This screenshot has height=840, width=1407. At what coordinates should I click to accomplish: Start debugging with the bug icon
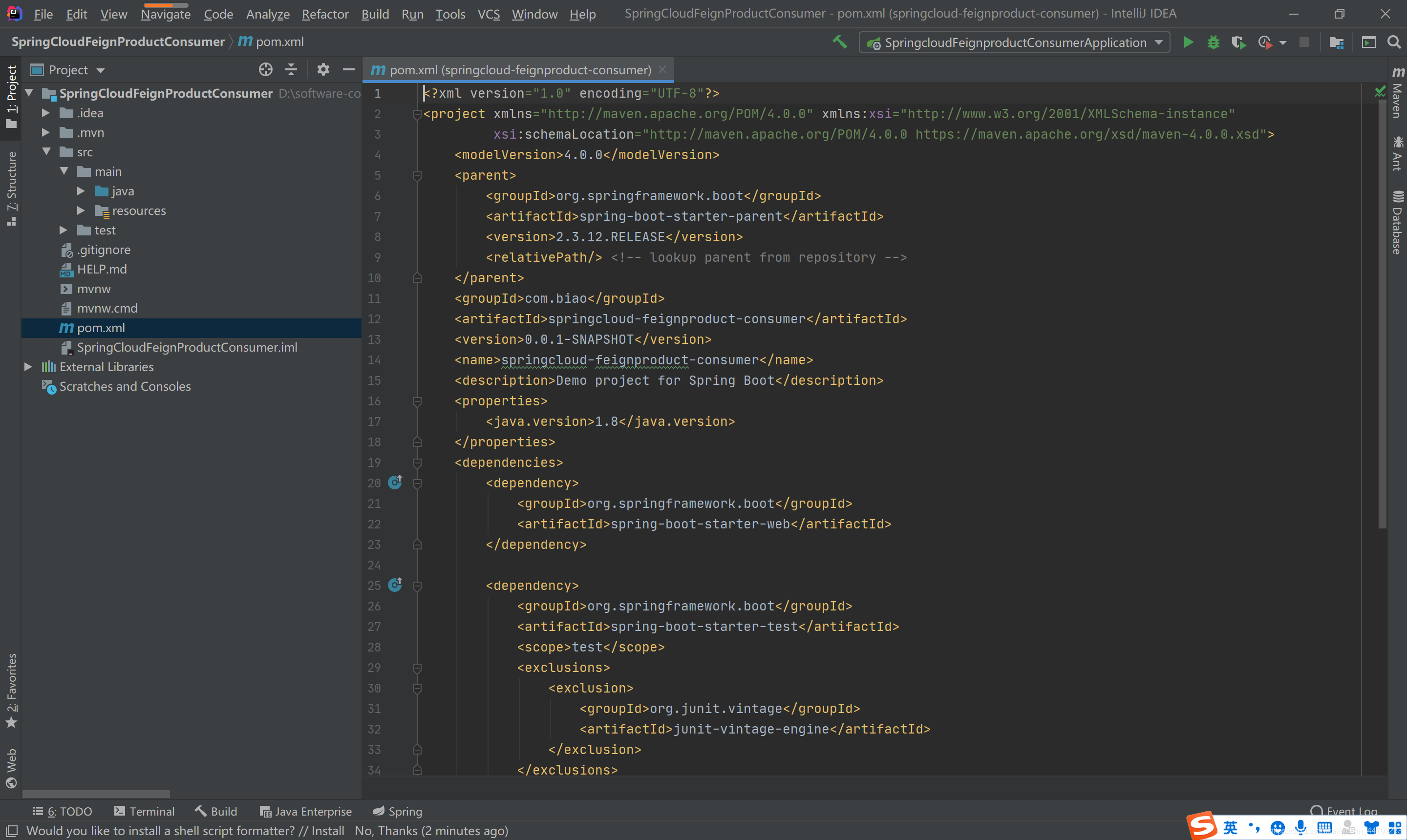coord(1213,42)
